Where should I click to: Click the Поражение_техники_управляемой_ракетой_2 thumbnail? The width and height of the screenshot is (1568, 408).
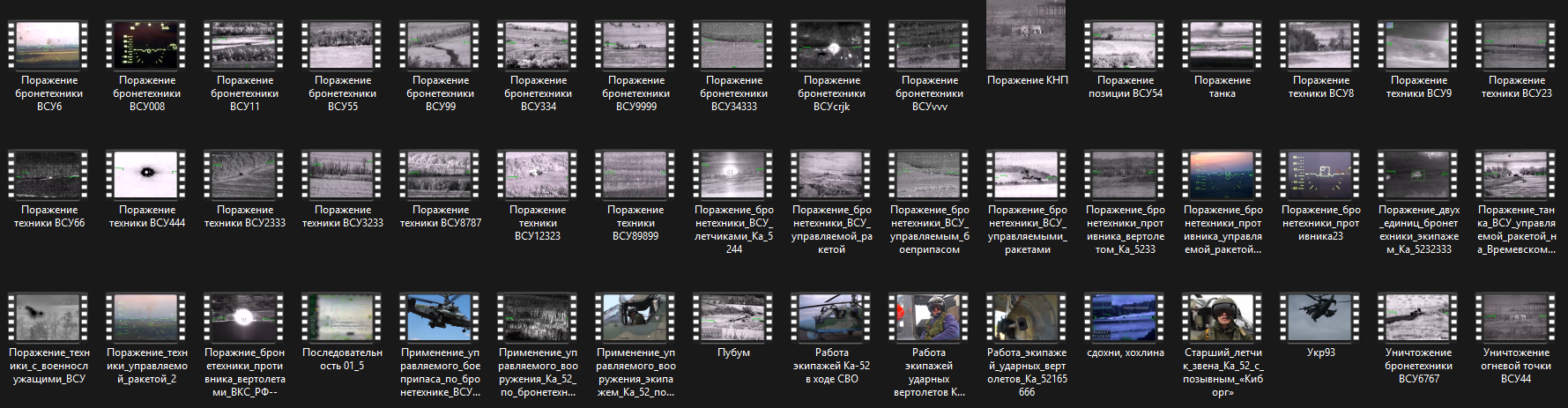pos(147,317)
